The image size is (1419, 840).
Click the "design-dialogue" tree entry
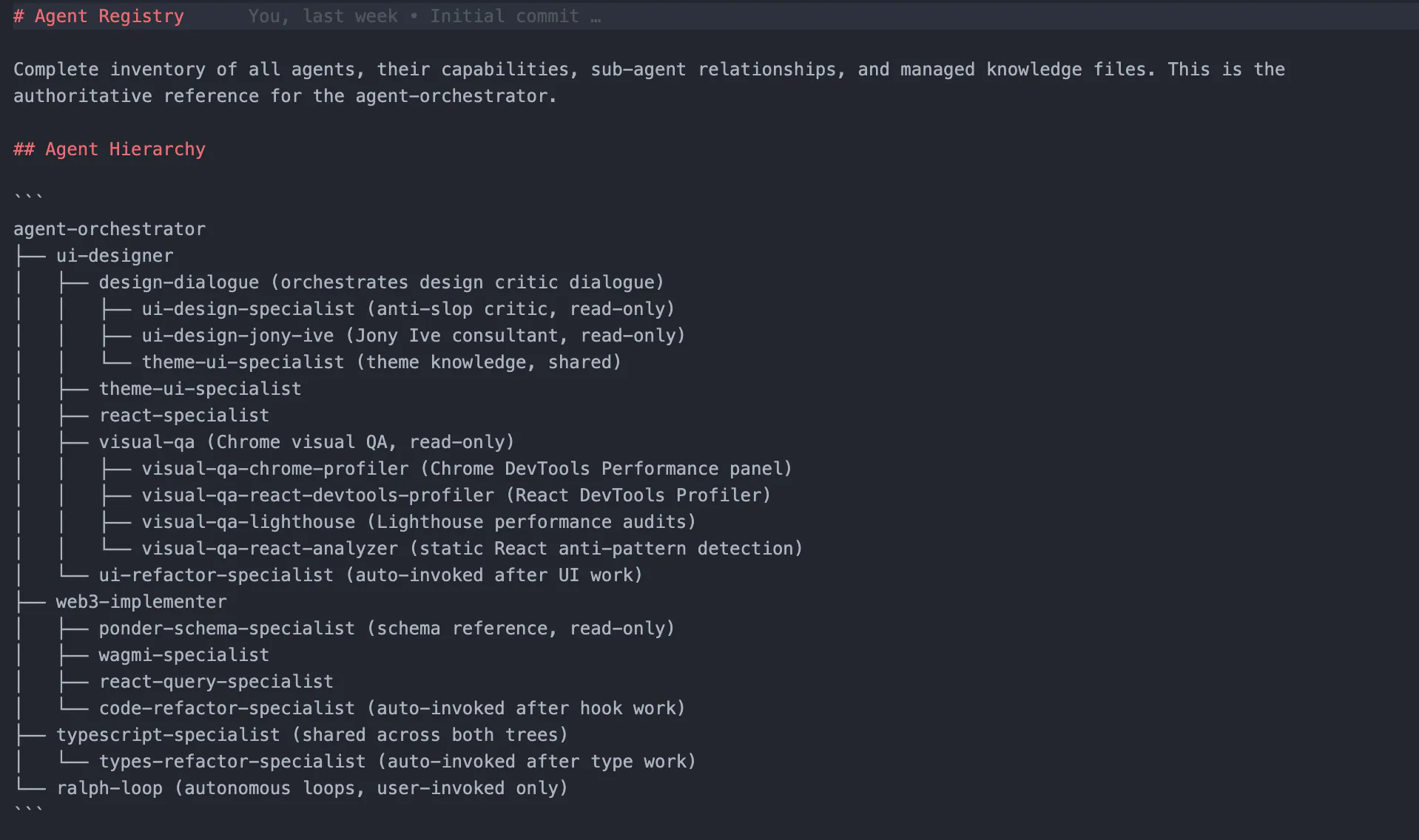click(178, 282)
